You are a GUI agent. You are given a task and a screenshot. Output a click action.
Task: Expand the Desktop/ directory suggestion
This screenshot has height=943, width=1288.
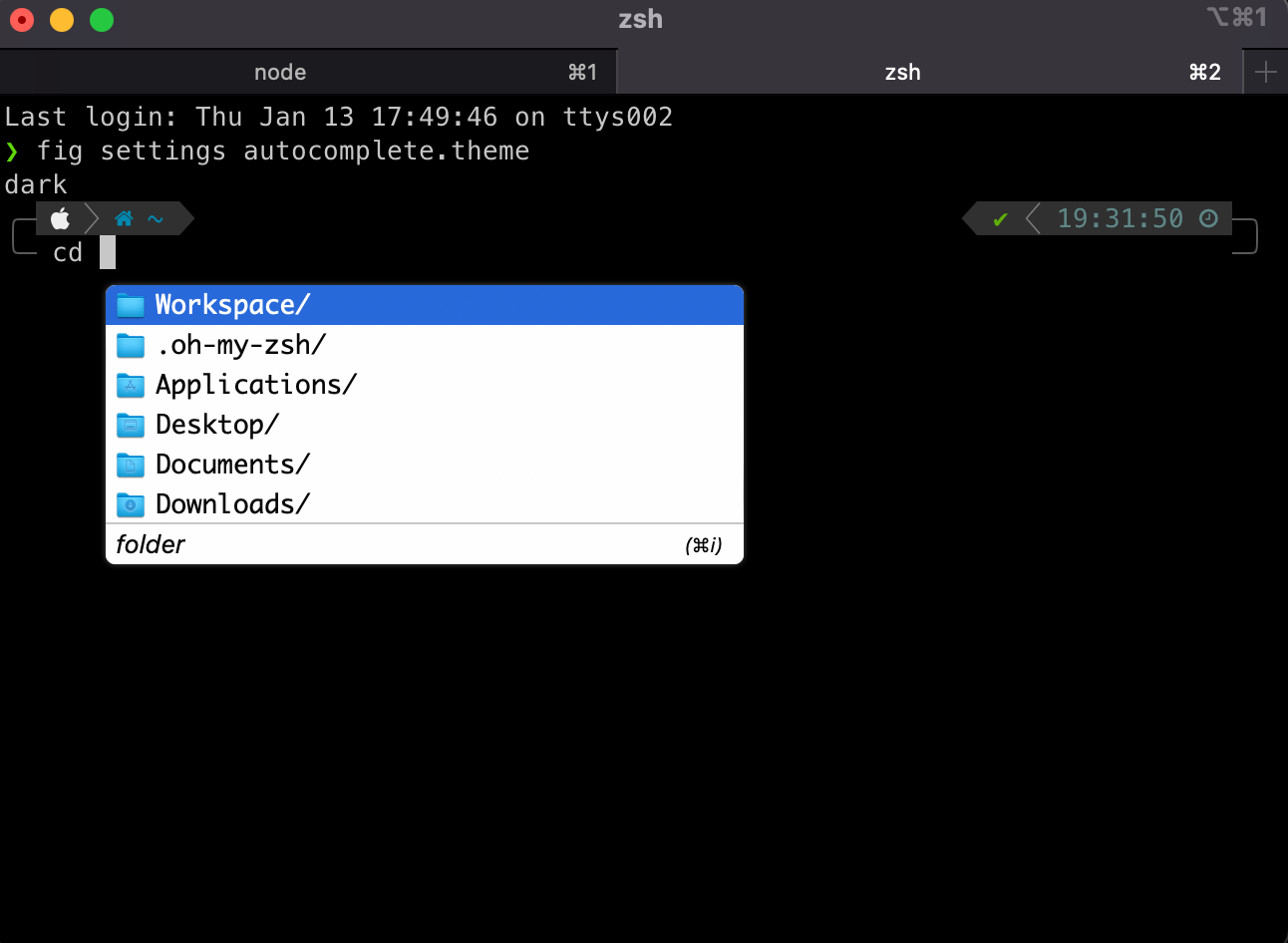point(216,425)
